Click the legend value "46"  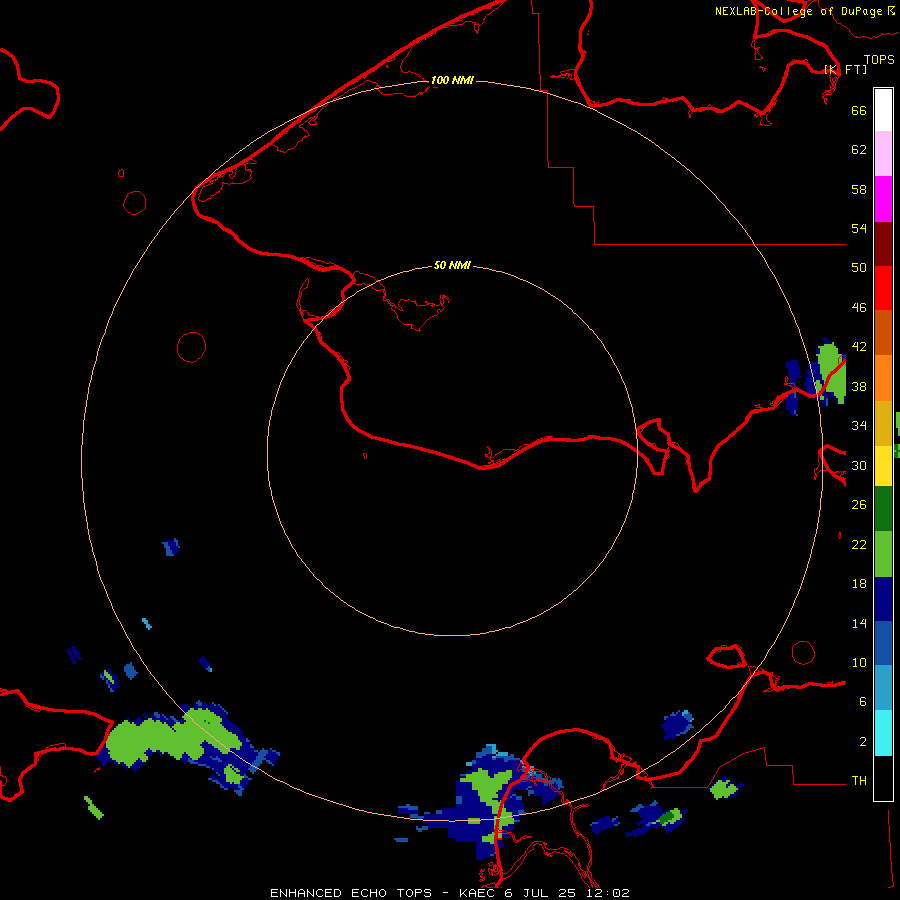pyautogui.click(x=859, y=308)
